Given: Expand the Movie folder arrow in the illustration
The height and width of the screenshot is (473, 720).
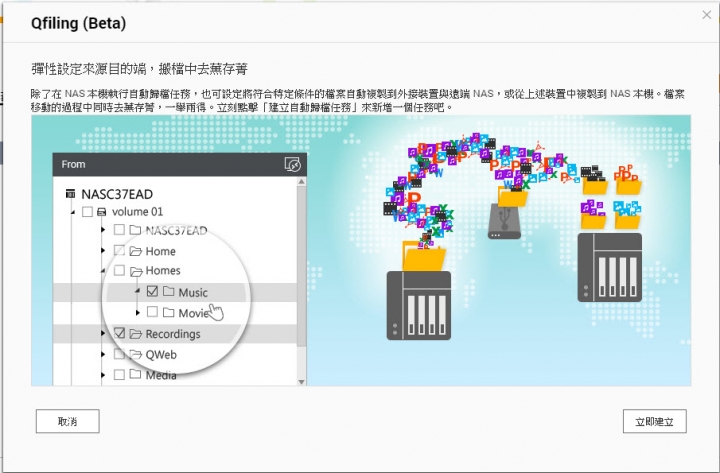Looking at the screenshot, I should click(x=137, y=313).
